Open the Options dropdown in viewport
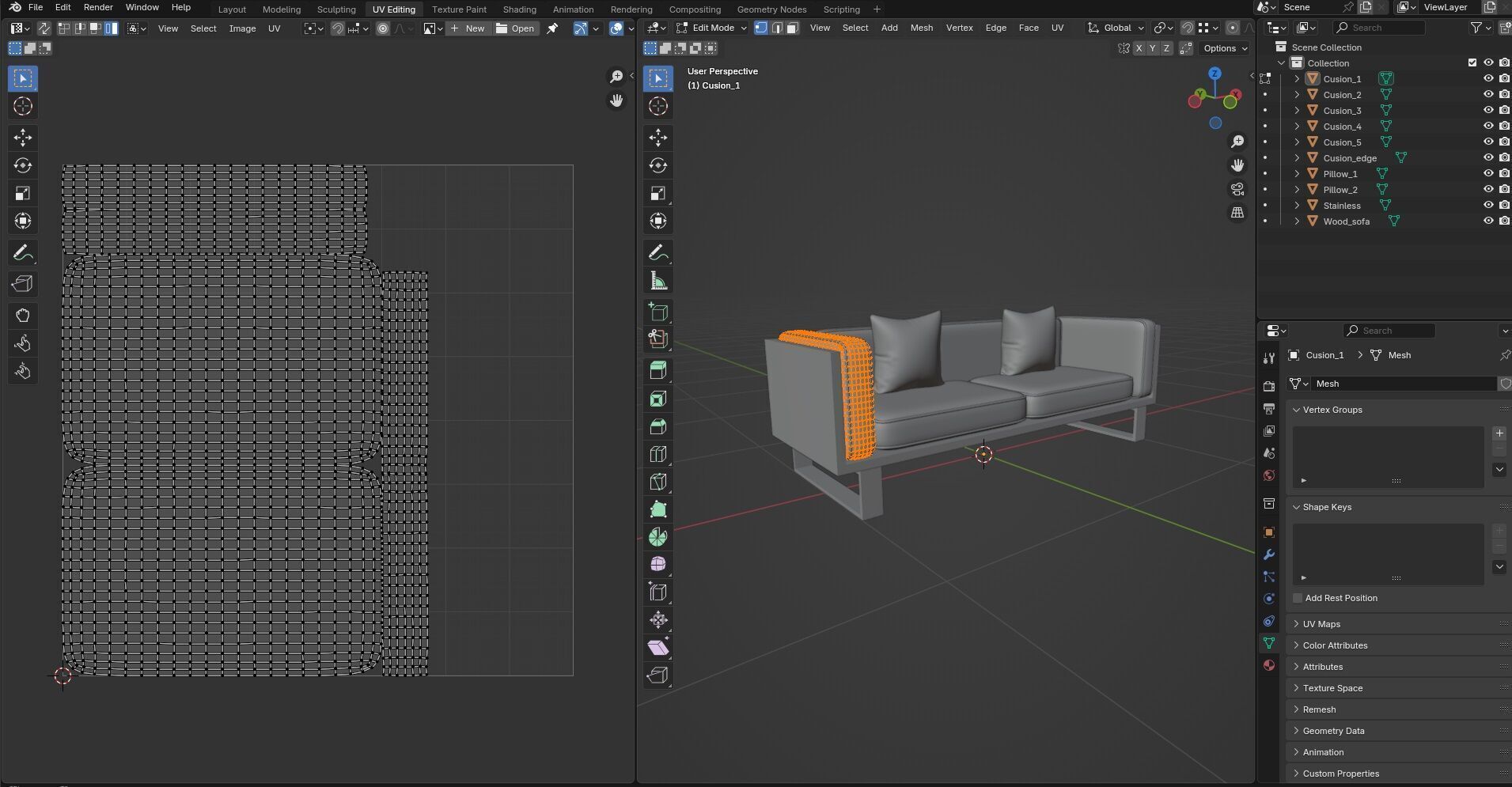1512x787 pixels. (1225, 48)
